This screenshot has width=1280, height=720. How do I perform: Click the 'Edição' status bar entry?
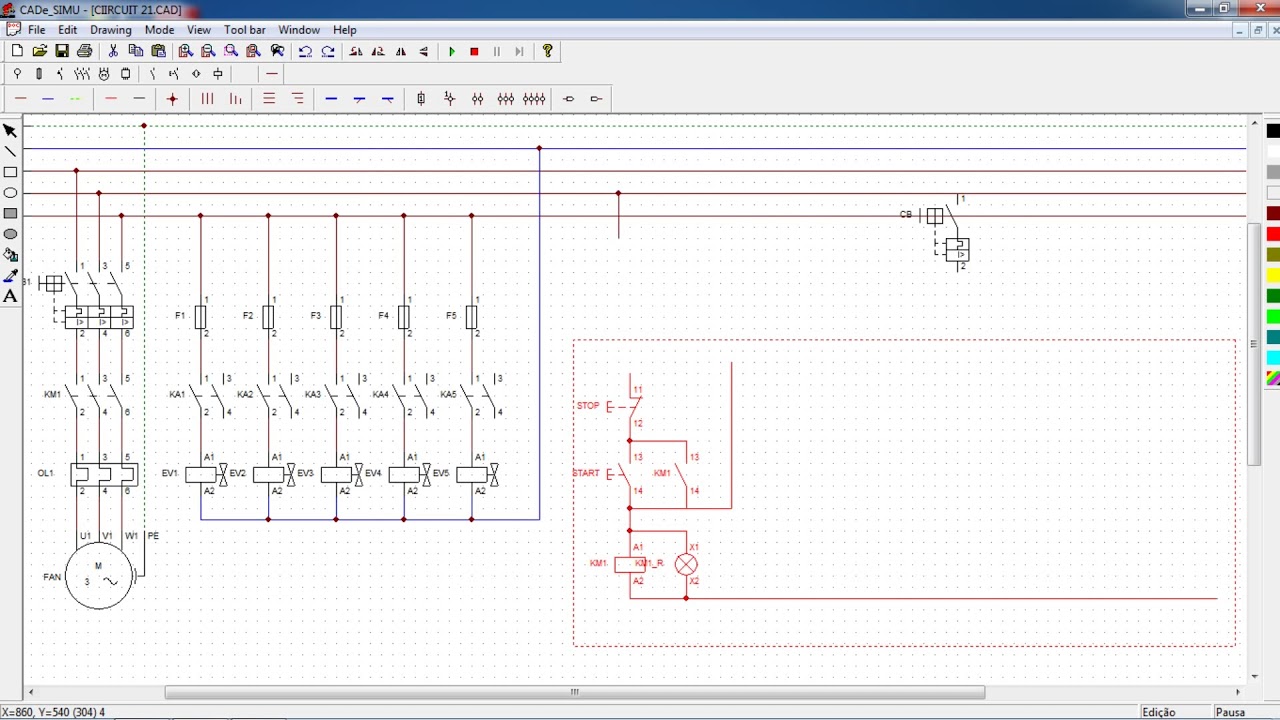pos(1159,712)
